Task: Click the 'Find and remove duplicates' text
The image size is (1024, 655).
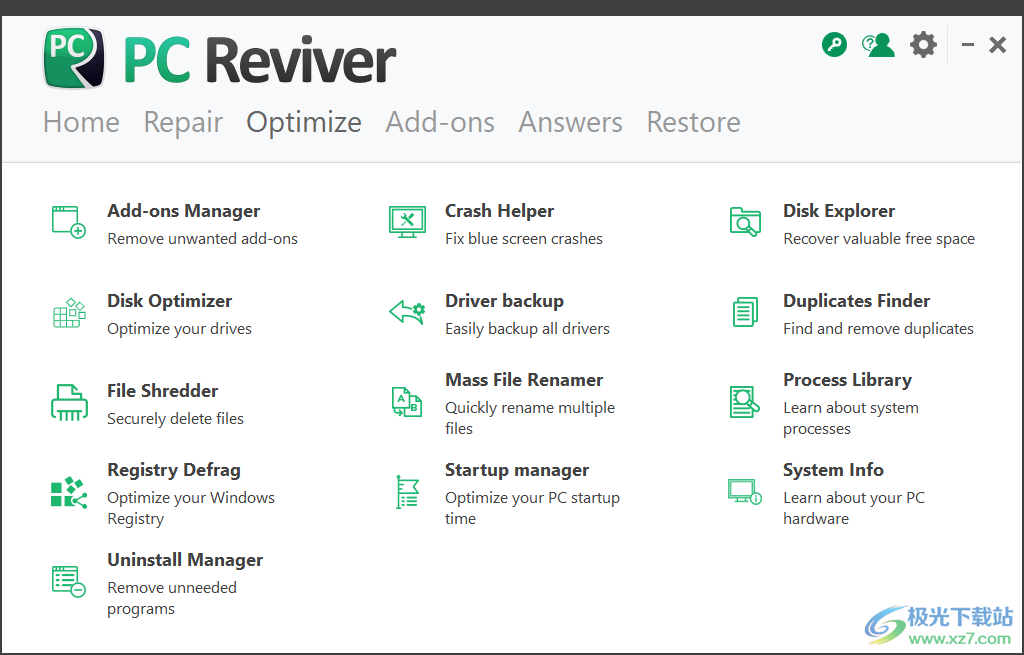Action: 878,329
